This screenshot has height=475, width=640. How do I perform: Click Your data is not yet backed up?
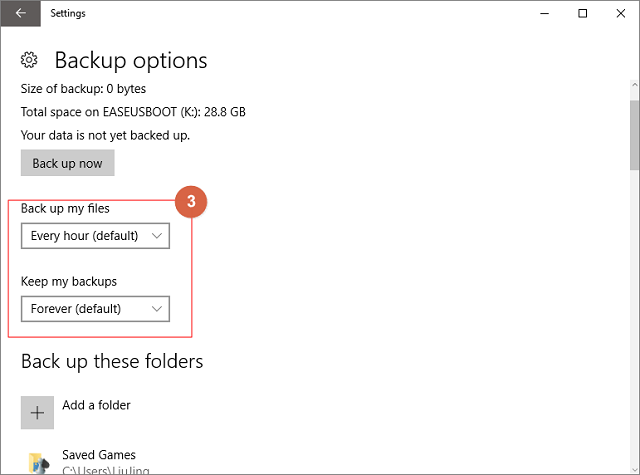click(105, 135)
